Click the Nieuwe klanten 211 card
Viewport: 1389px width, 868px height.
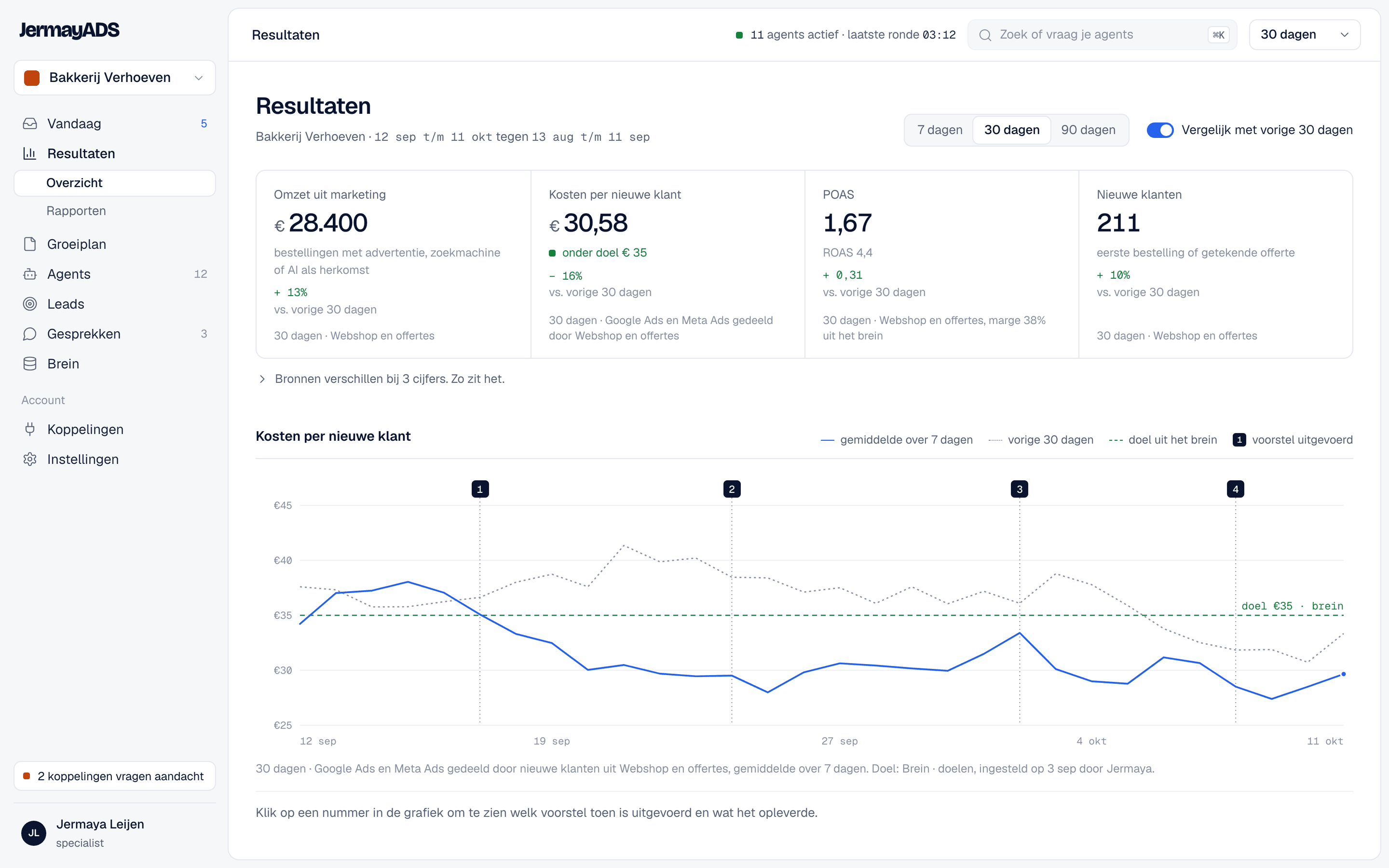pos(1216,264)
